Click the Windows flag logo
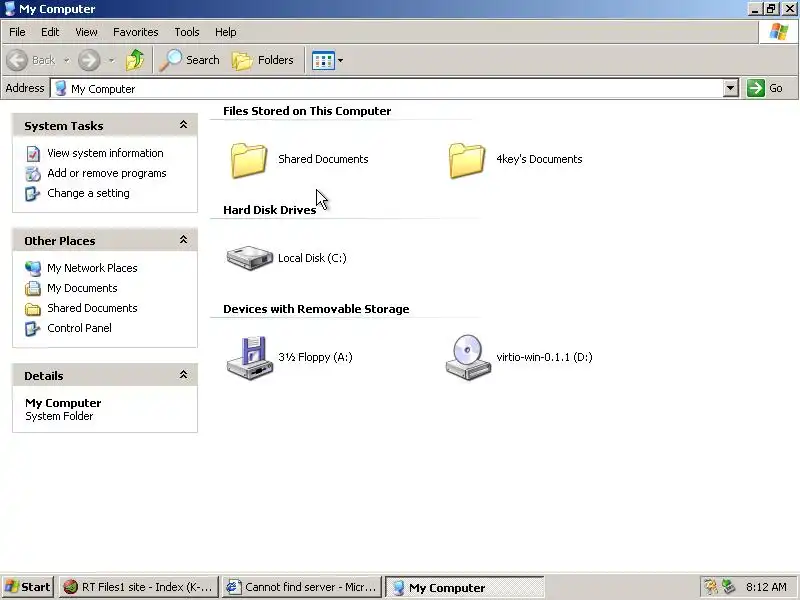800x600 pixels. (x=779, y=32)
